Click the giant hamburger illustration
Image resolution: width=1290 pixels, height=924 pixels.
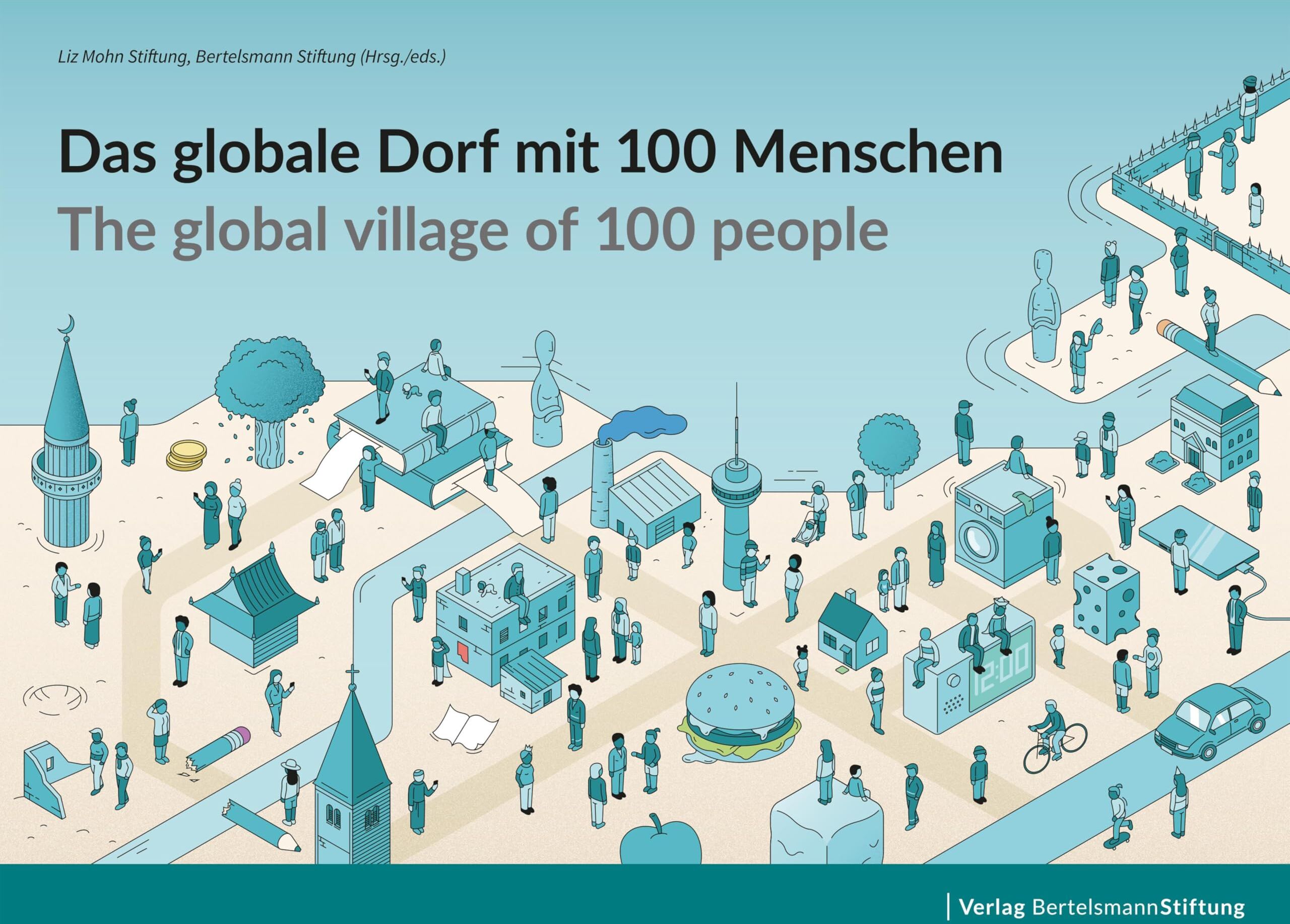(x=739, y=712)
